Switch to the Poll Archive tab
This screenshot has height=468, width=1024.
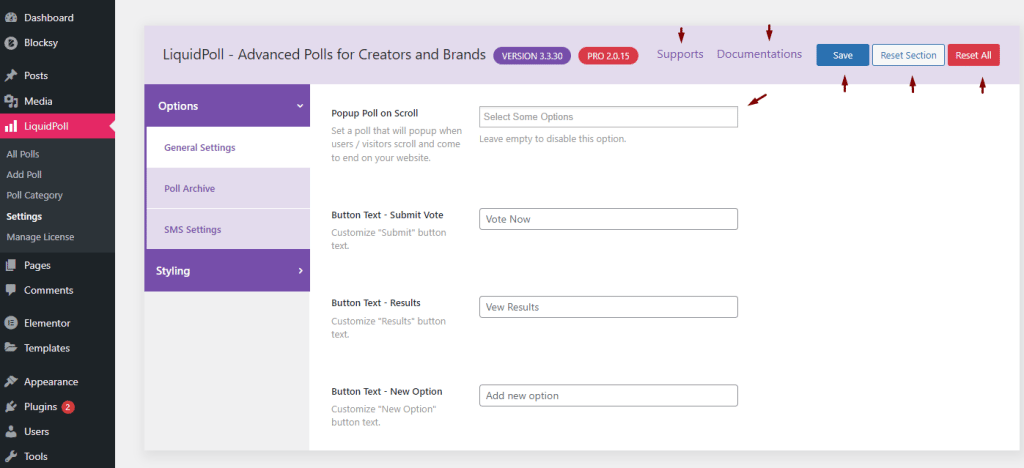click(x=228, y=189)
